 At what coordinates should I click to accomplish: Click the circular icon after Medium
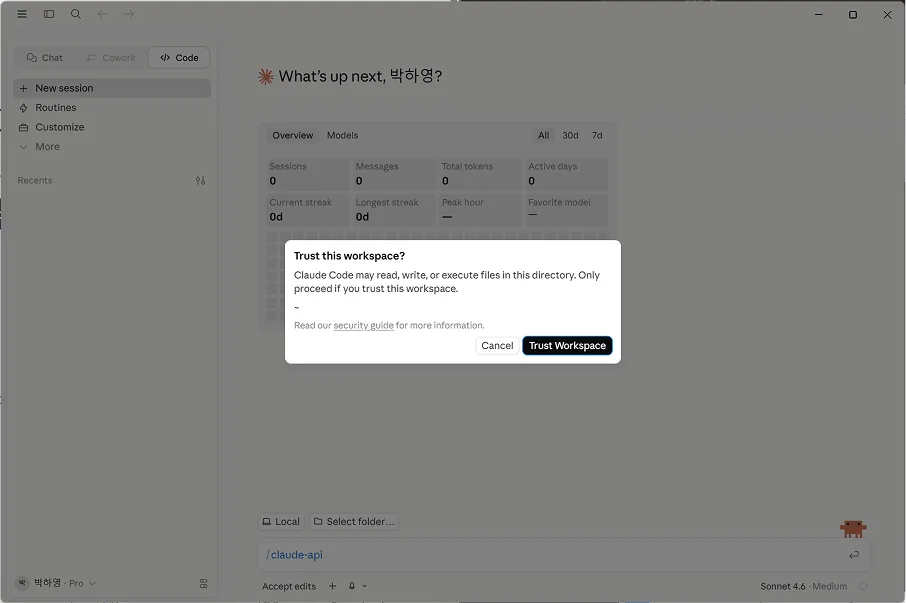(x=863, y=586)
